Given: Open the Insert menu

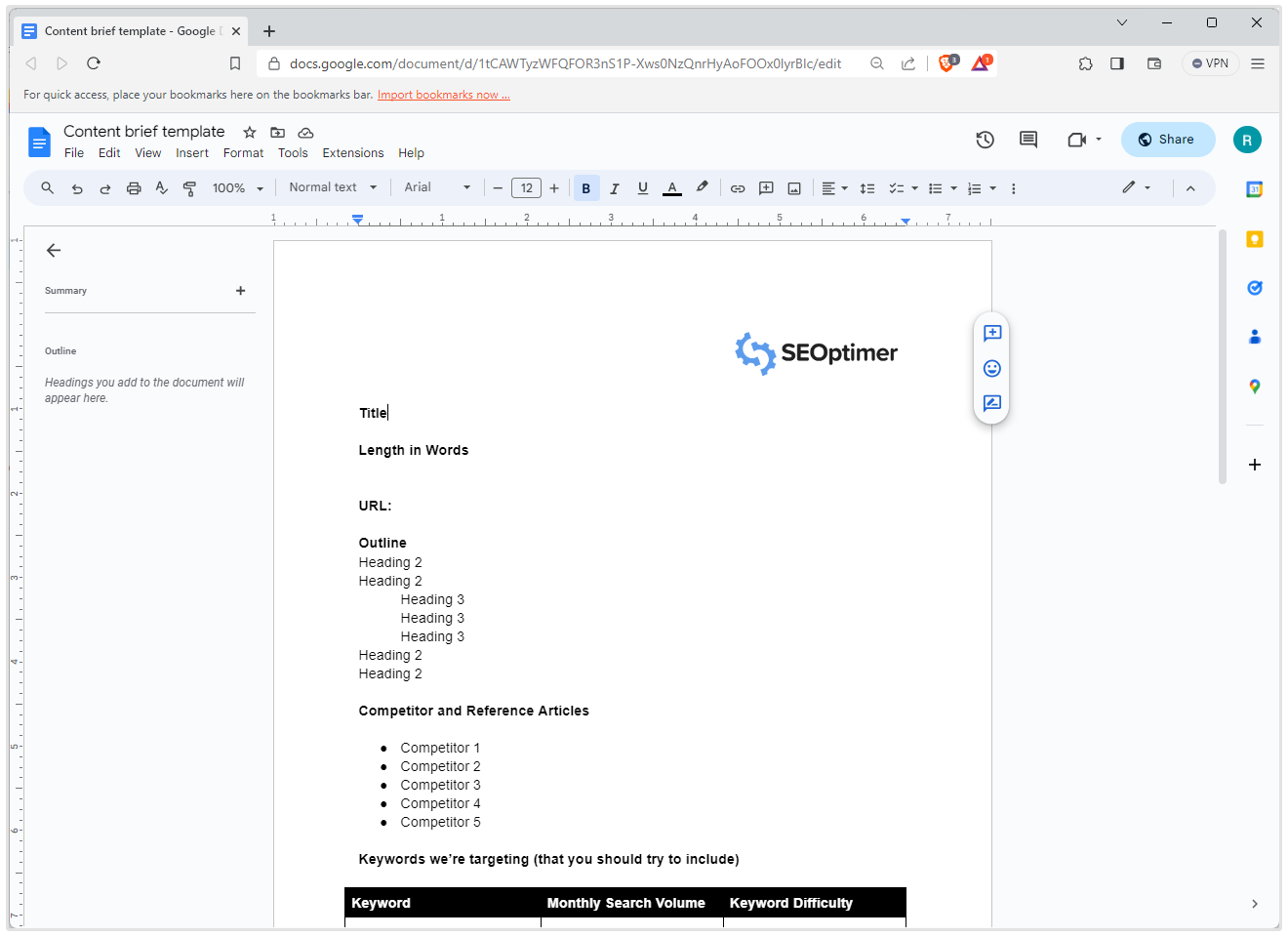Looking at the screenshot, I should (x=192, y=152).
